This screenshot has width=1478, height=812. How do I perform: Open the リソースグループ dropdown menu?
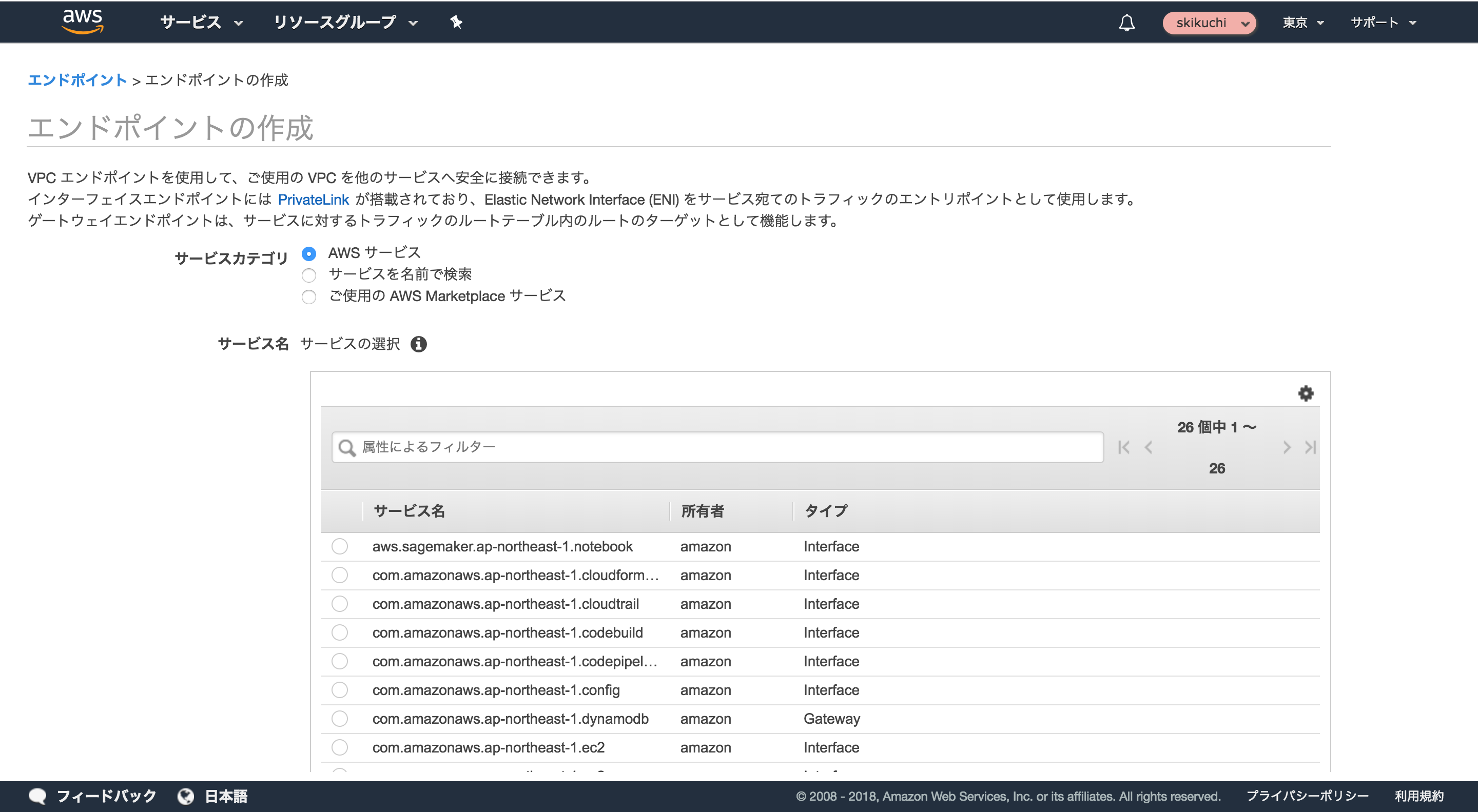346,23
